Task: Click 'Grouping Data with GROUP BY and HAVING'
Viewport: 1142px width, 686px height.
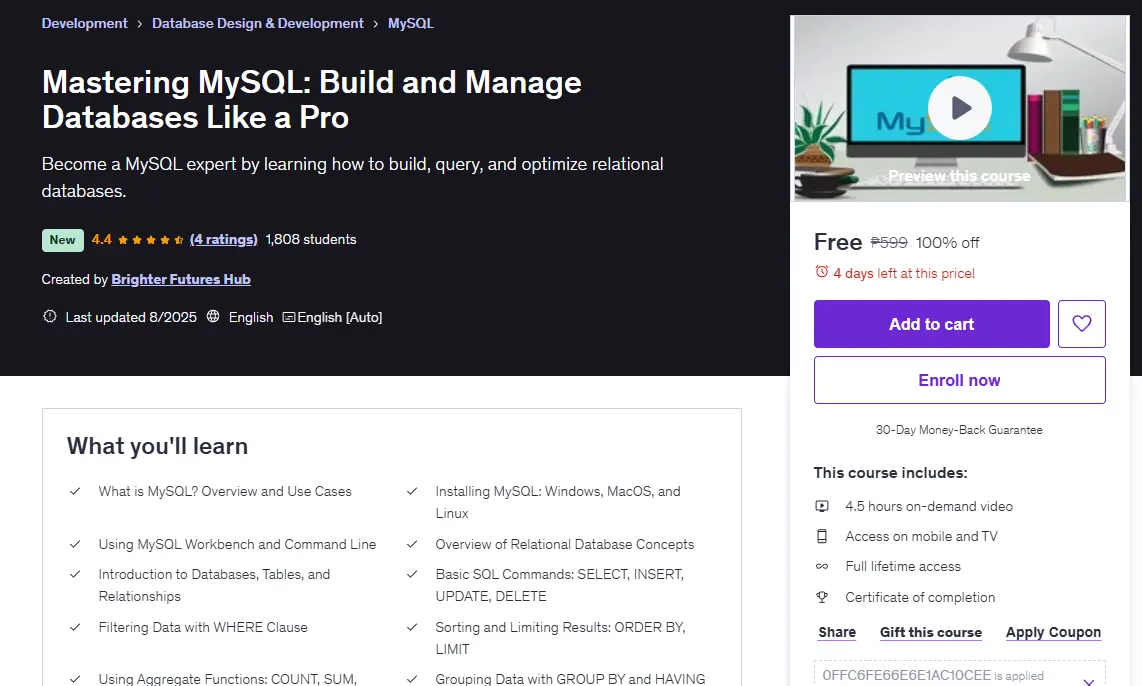Action: [570, 679]
